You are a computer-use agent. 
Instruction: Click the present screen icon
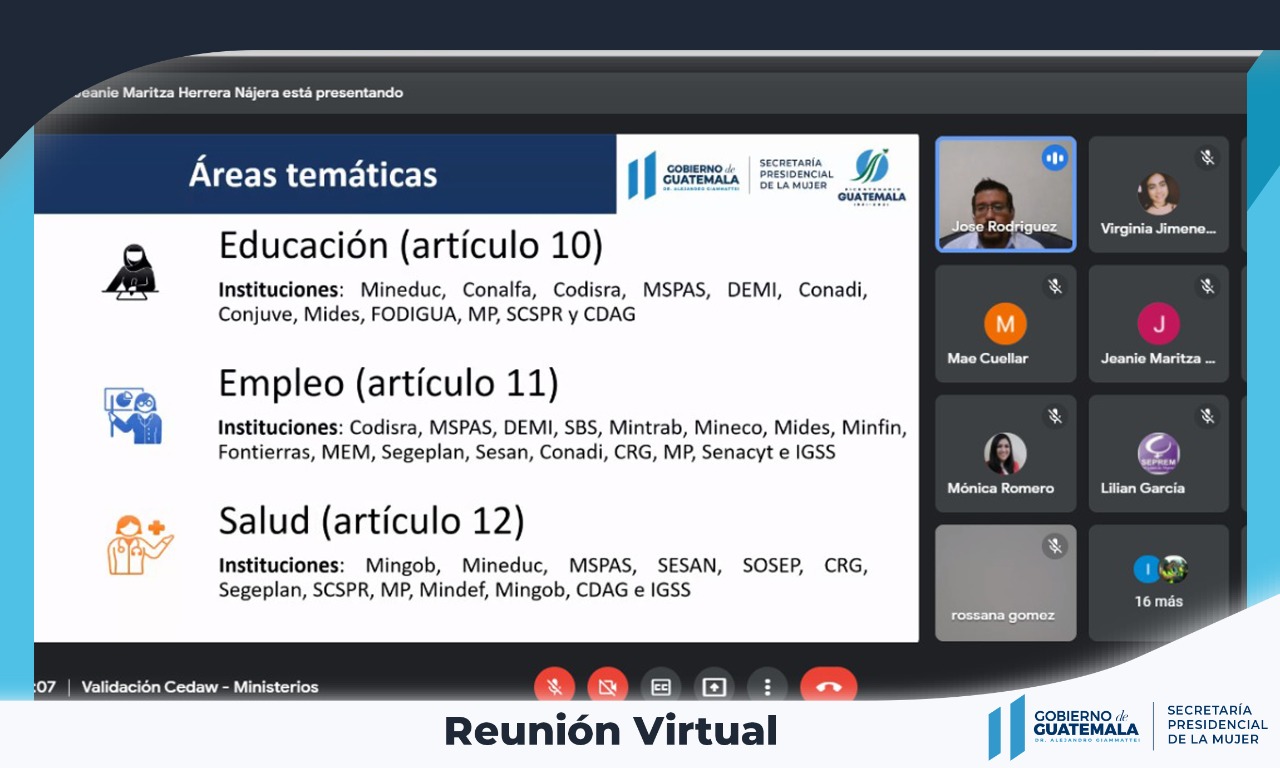(x=714, y=686)
